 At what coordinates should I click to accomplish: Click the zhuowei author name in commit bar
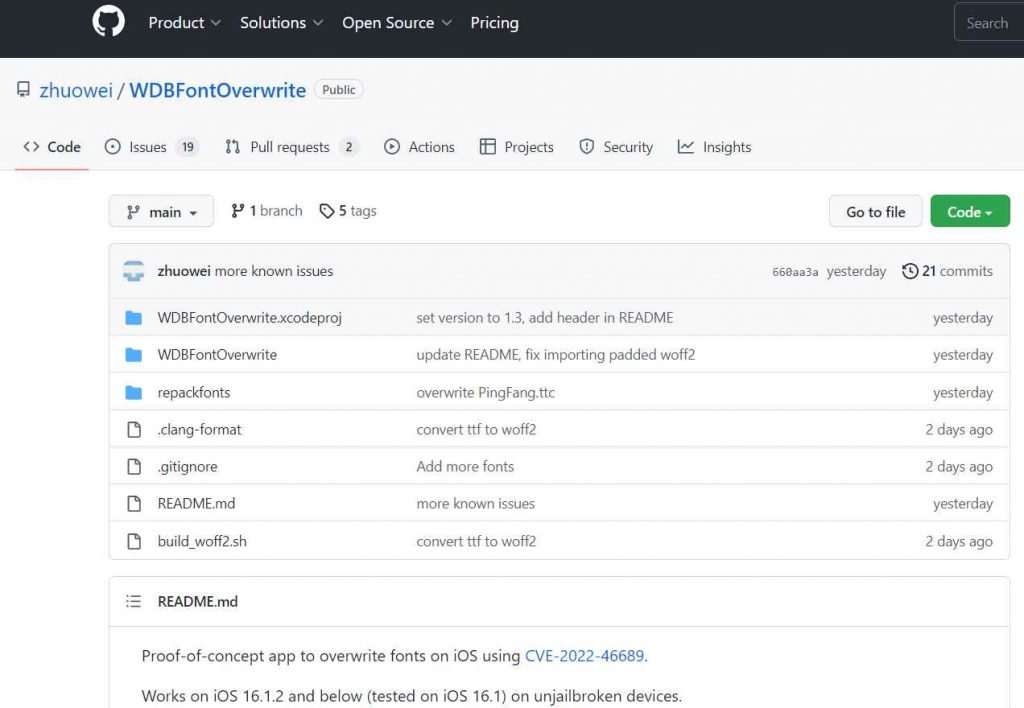pos(184,271)
